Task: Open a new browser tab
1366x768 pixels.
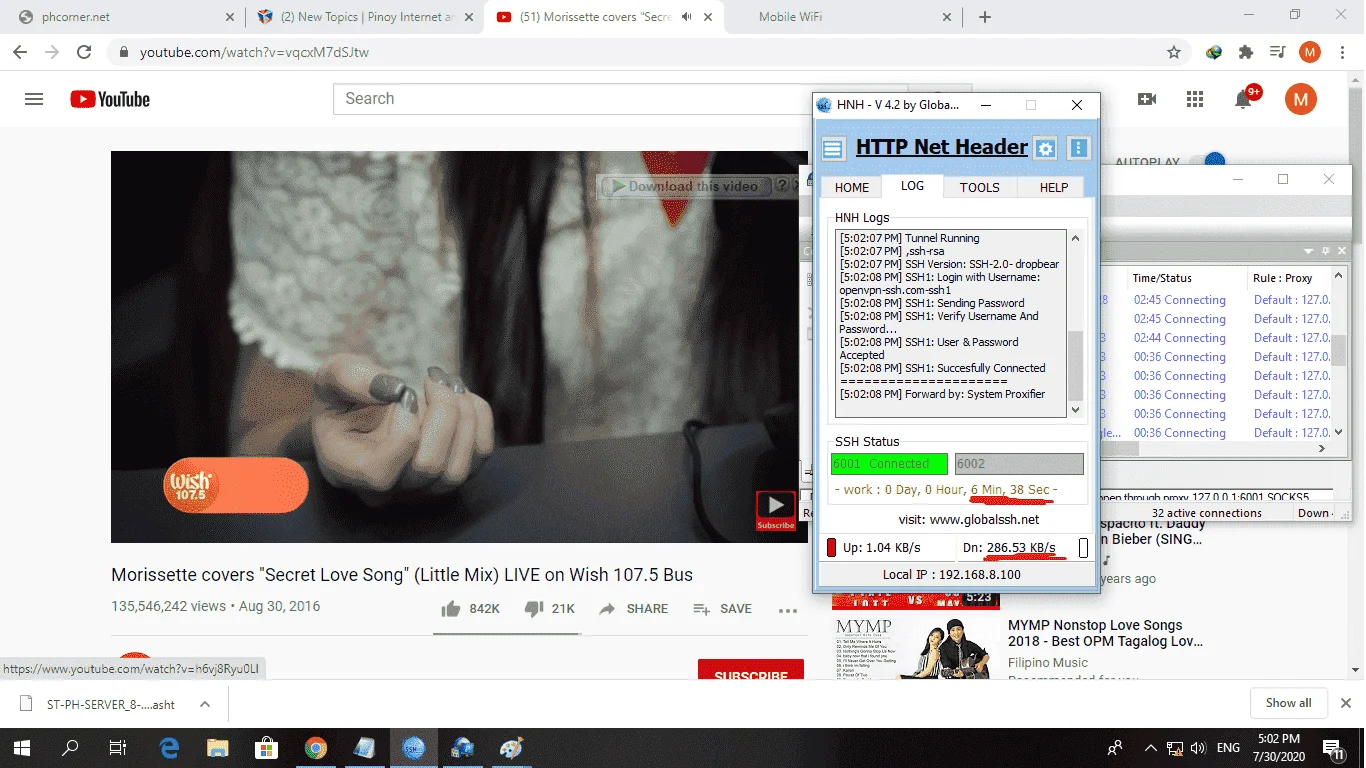Action: (985, 17)
